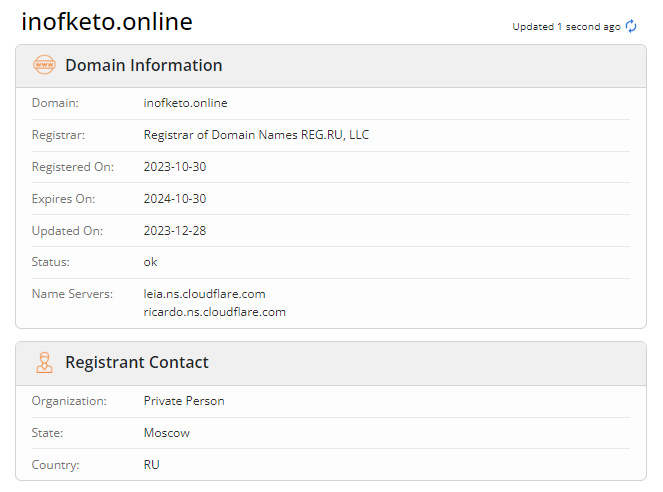Click the status value ok

tap(151, 262)
